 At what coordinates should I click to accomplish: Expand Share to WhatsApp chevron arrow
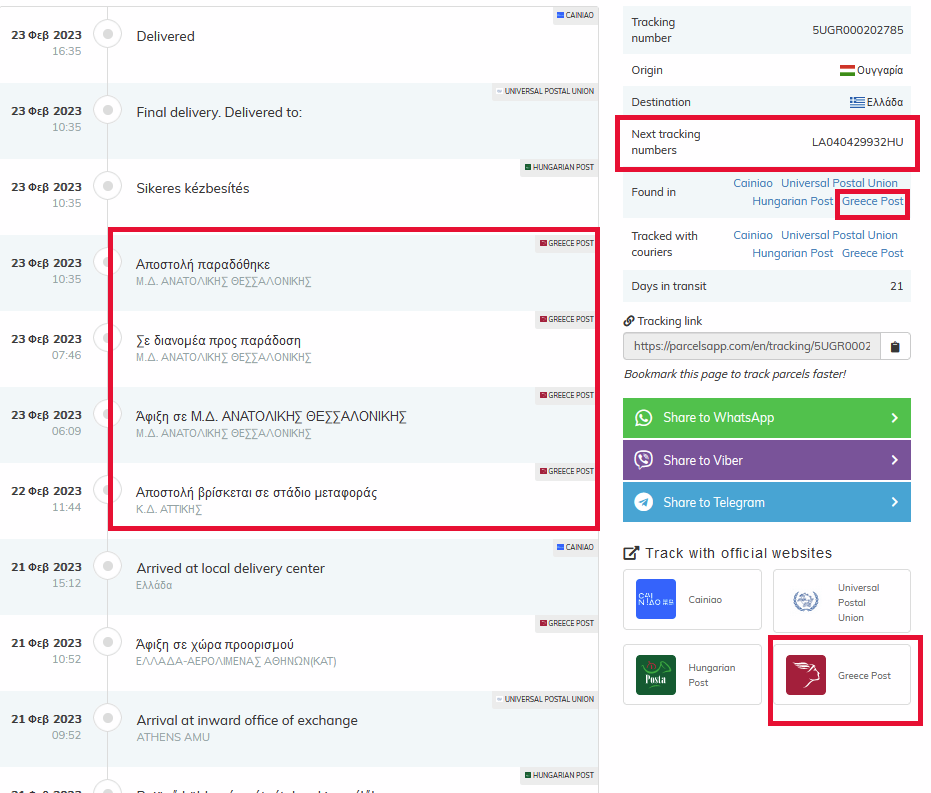click(x=895, y=418)
